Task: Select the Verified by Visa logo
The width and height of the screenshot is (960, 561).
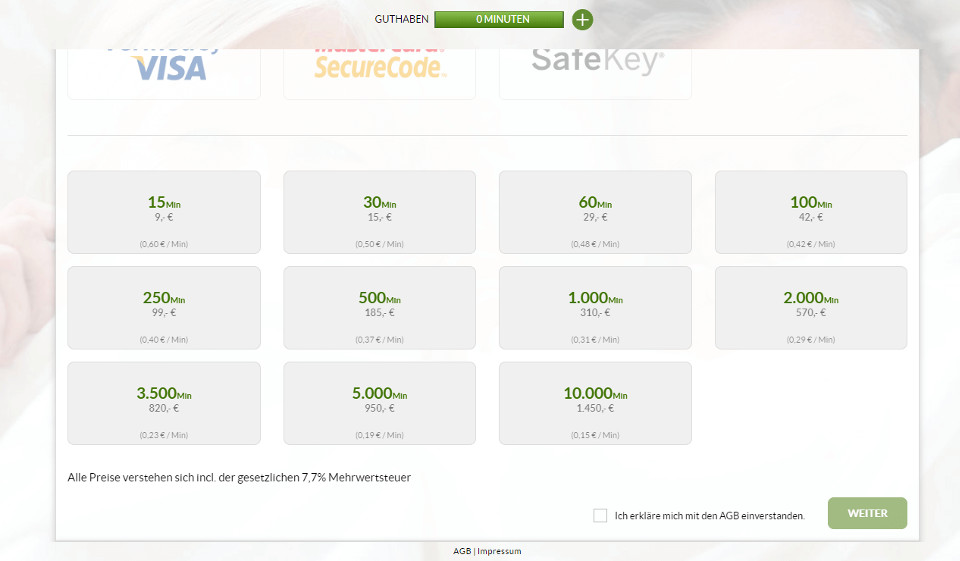Action: click(164, 70)
